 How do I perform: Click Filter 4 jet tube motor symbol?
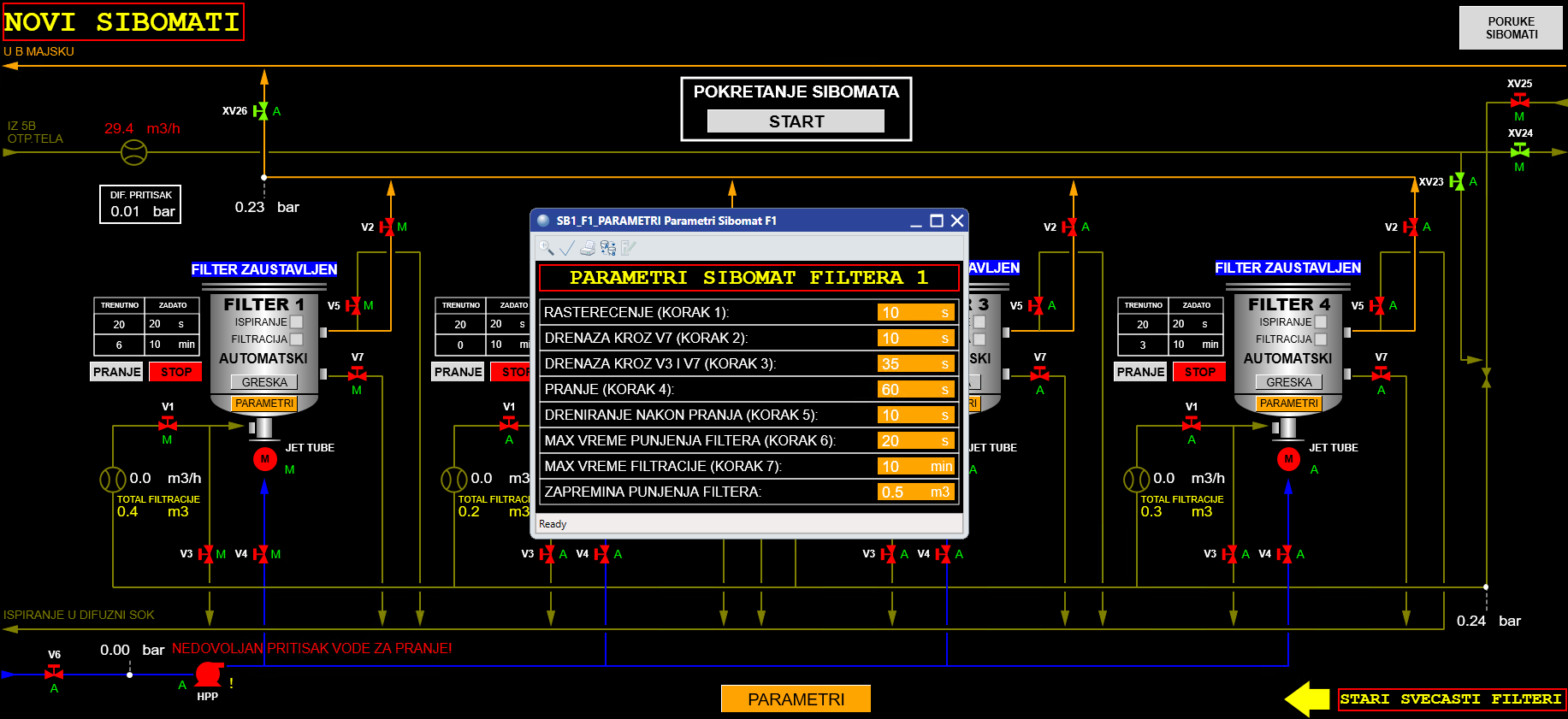[x=1288, y=459]
